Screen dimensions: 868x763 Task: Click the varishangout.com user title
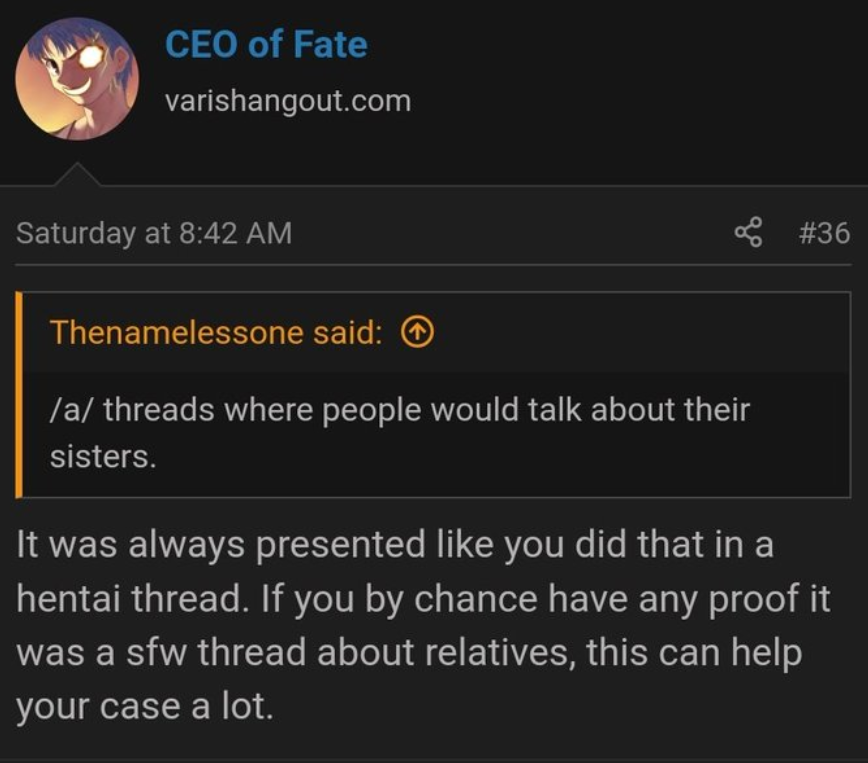pos(288,101)
